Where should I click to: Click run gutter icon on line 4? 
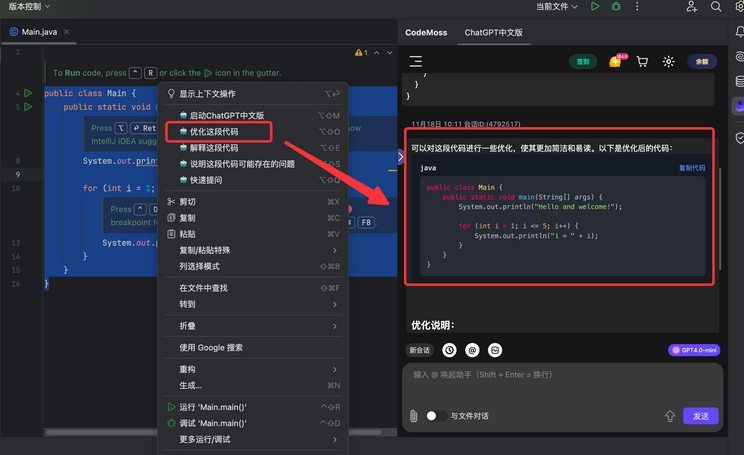point(28,93)
